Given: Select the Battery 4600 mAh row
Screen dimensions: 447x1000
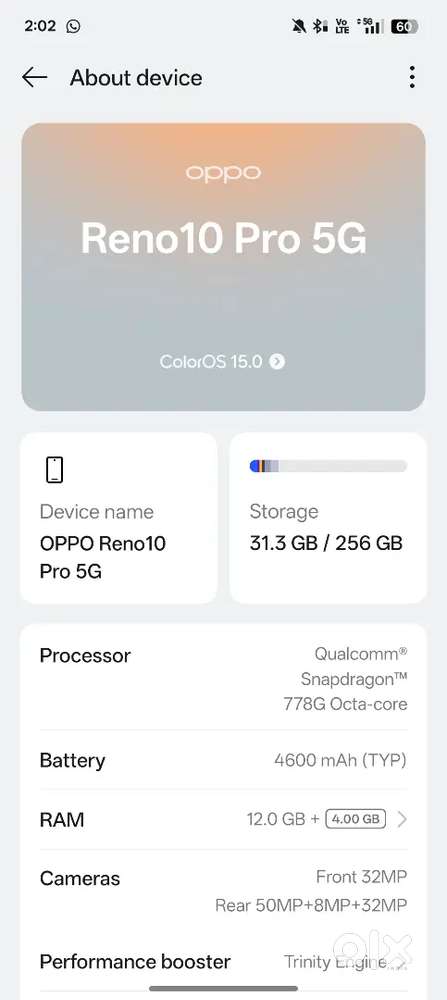Looking at the screenshot, I should 223,760.
